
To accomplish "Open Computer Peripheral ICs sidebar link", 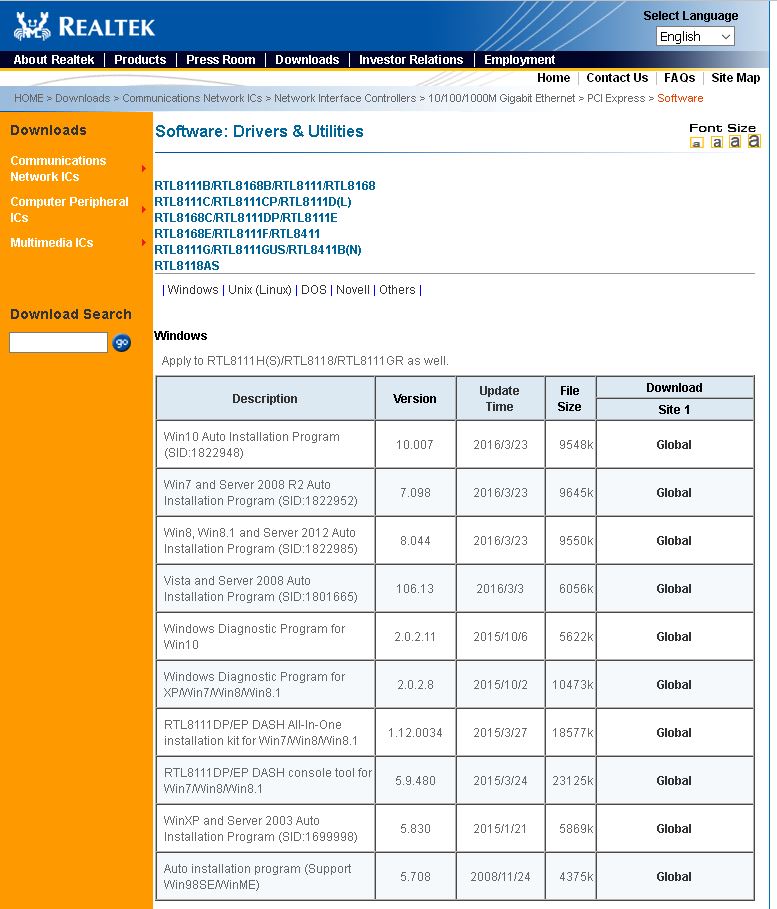I will pos(69,209).
